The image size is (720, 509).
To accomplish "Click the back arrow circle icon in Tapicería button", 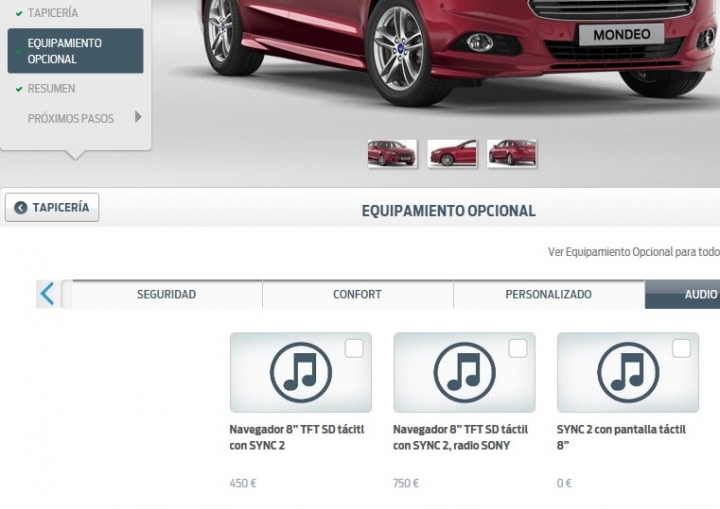I will tap(21, 208).
